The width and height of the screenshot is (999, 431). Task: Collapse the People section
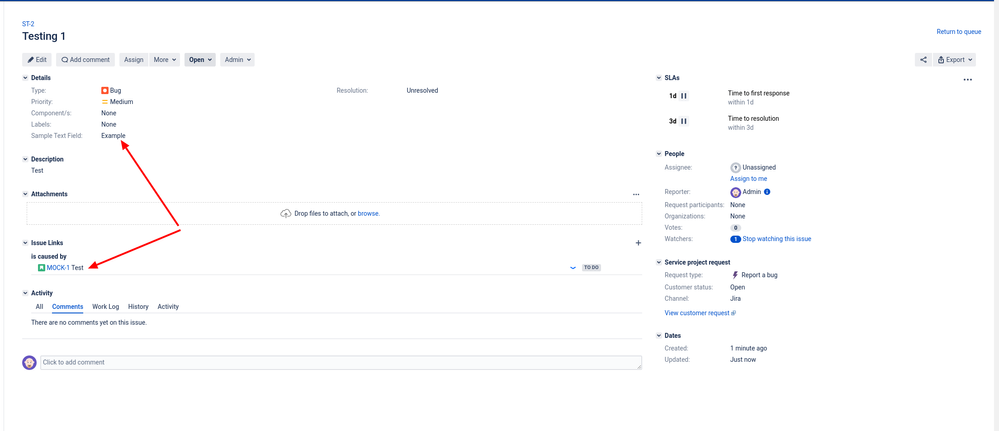pyautogui.click(x=659, y=154)
